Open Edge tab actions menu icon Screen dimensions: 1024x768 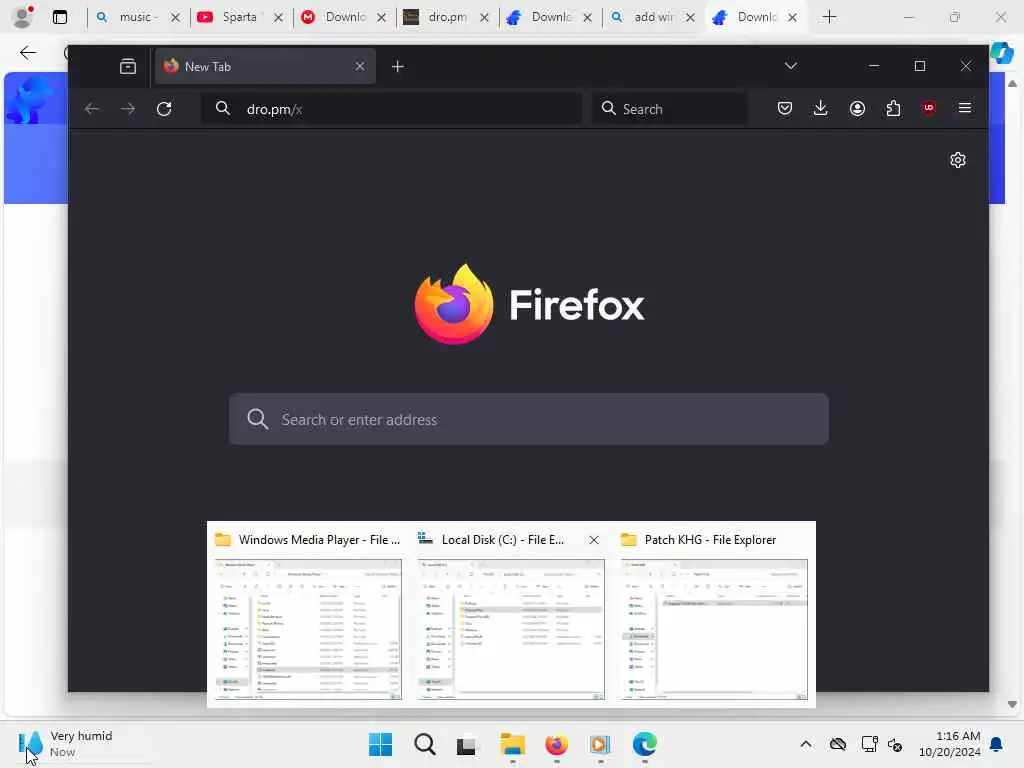click(x=59, y=18)
